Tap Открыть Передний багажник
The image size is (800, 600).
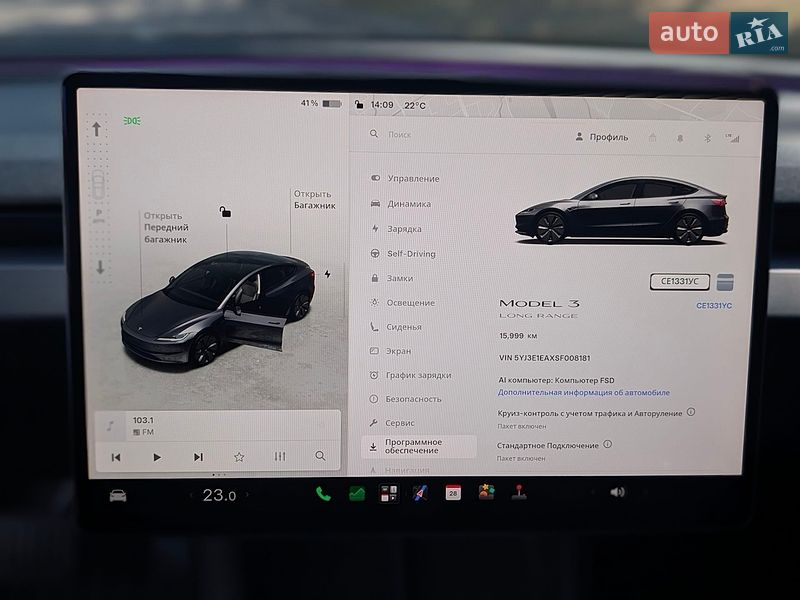click(166, 228)
